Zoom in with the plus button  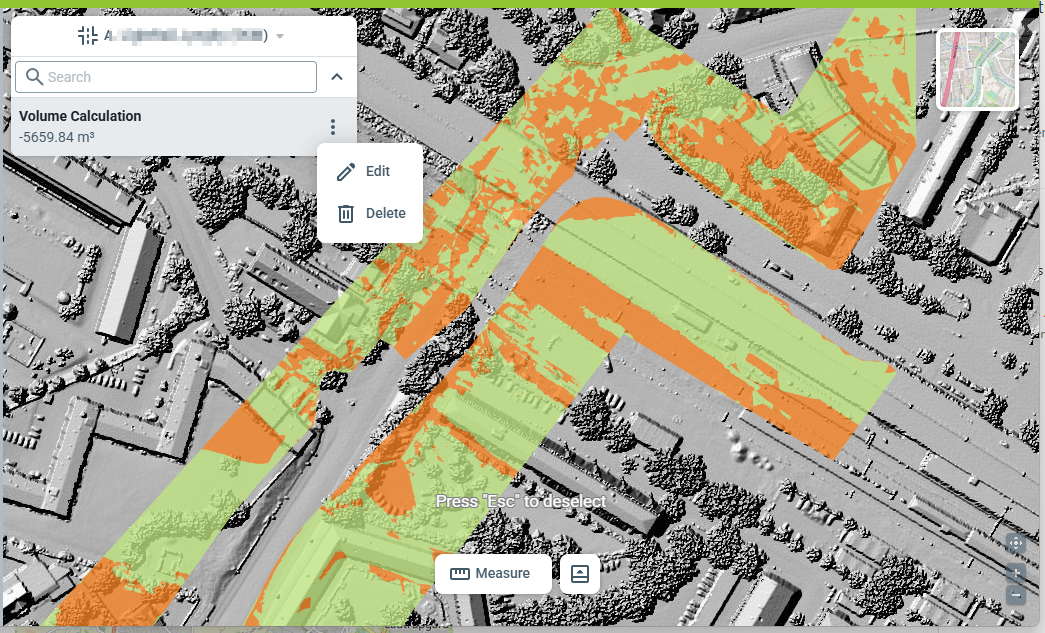point(1015,573)
